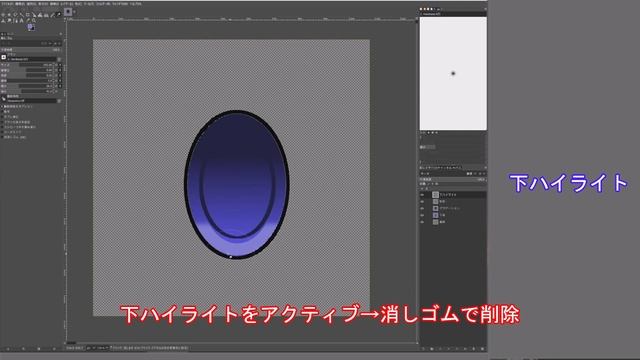Select the Paintbrush tool
640x360 pixels.
tap(52, 15)
